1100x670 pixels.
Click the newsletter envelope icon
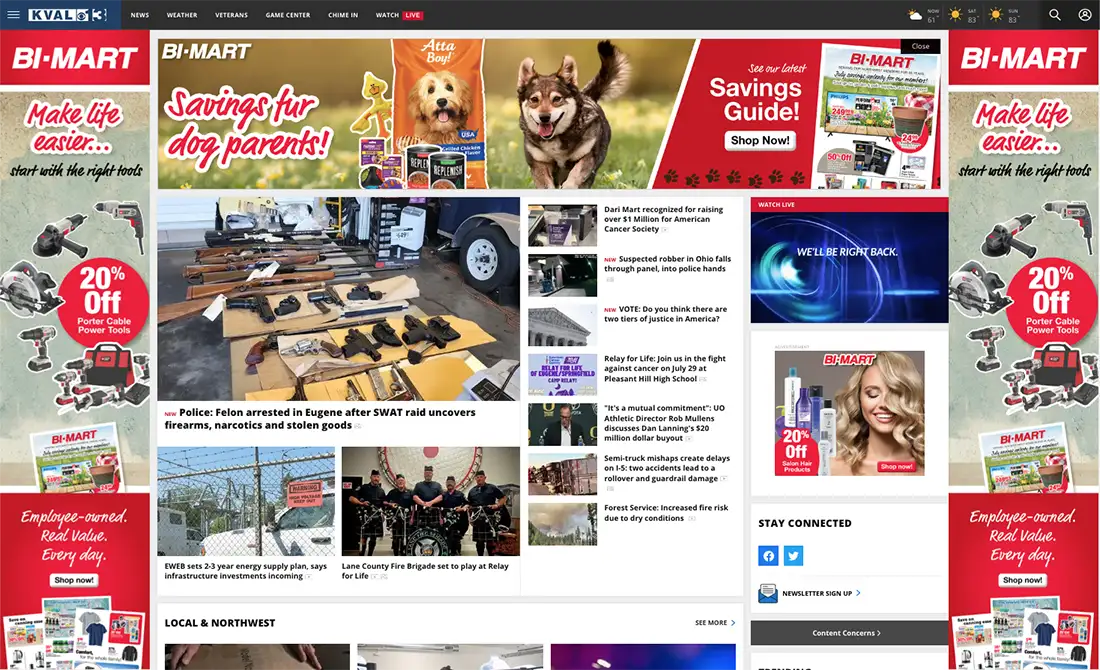pos(767,593)
